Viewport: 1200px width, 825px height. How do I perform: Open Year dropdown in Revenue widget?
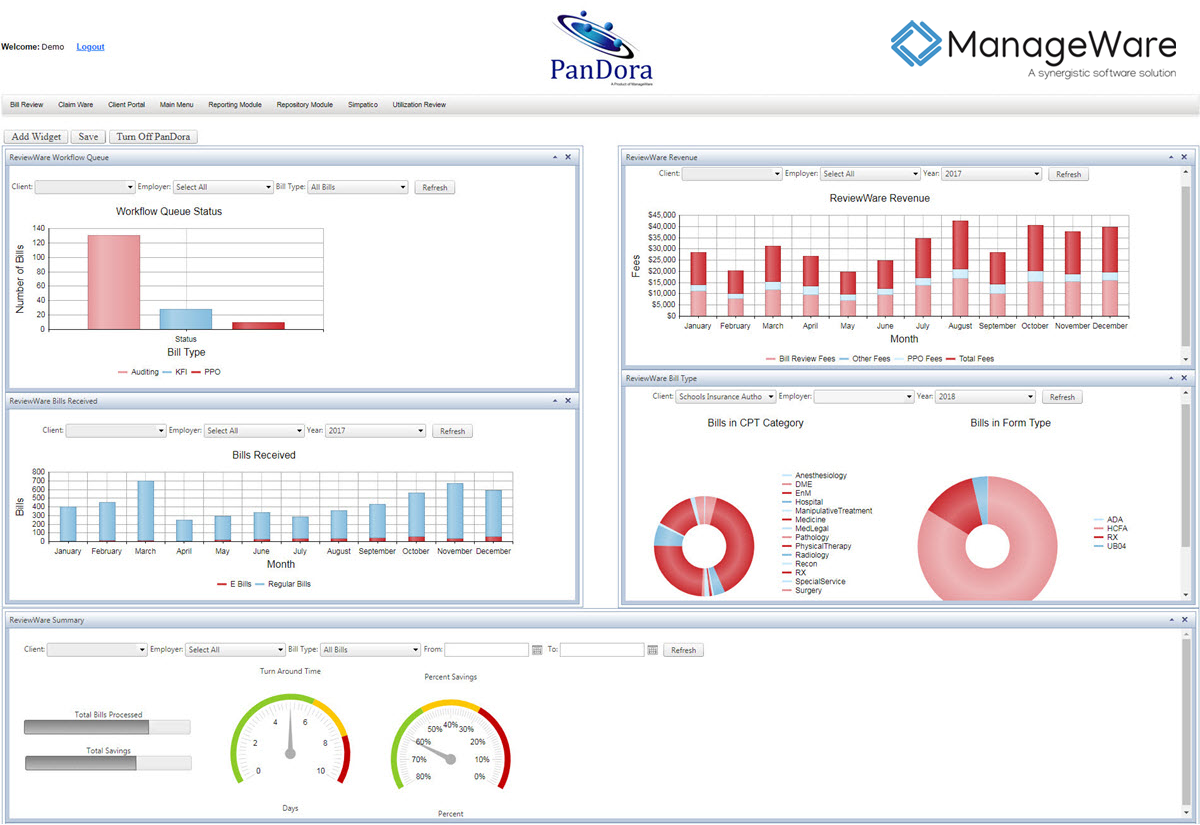tap(992, 174)
